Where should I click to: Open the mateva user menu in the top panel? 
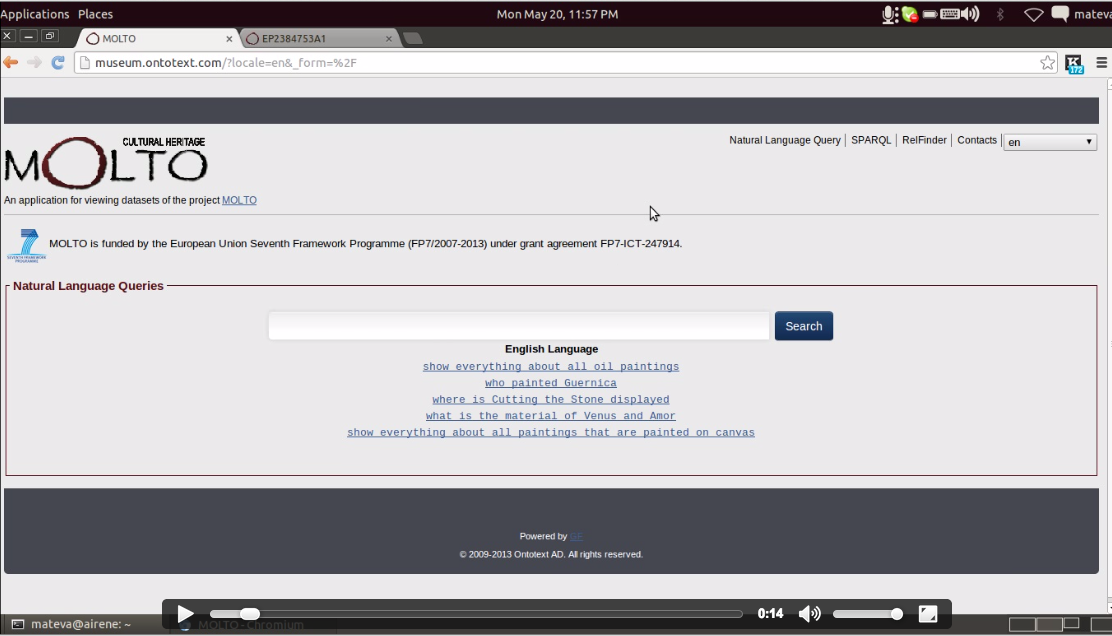pyautogui.click(x=1093, y=14)
